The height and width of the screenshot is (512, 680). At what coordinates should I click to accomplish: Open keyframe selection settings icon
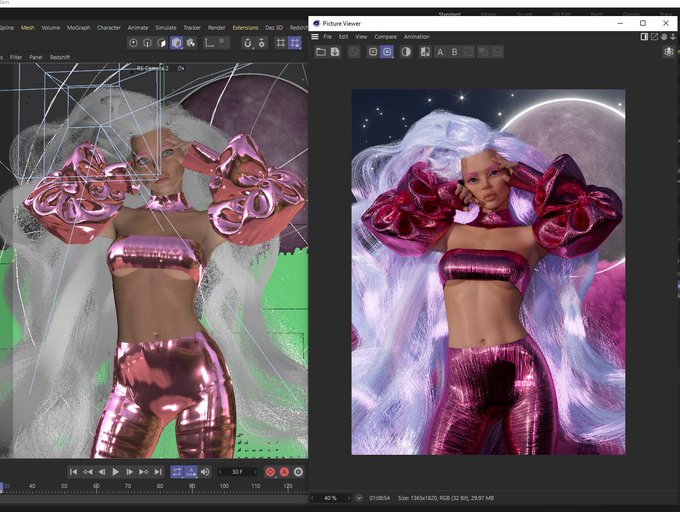[x=298, y=472]
